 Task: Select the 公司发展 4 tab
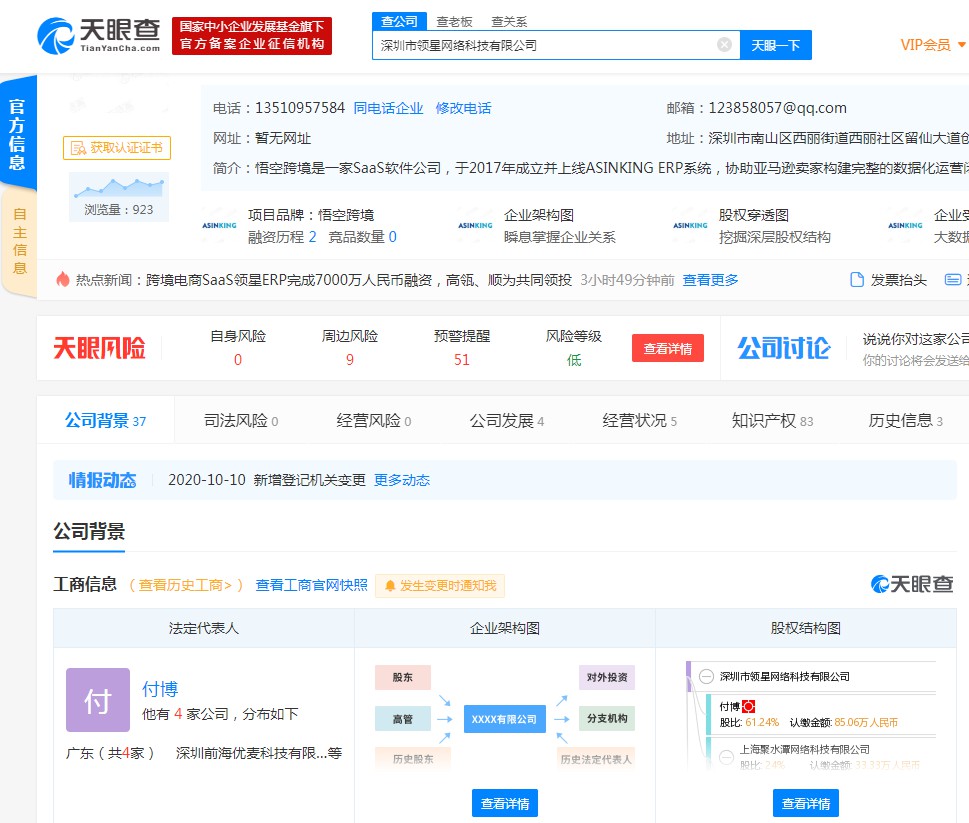pyautogui.click(x=507, y=421)
